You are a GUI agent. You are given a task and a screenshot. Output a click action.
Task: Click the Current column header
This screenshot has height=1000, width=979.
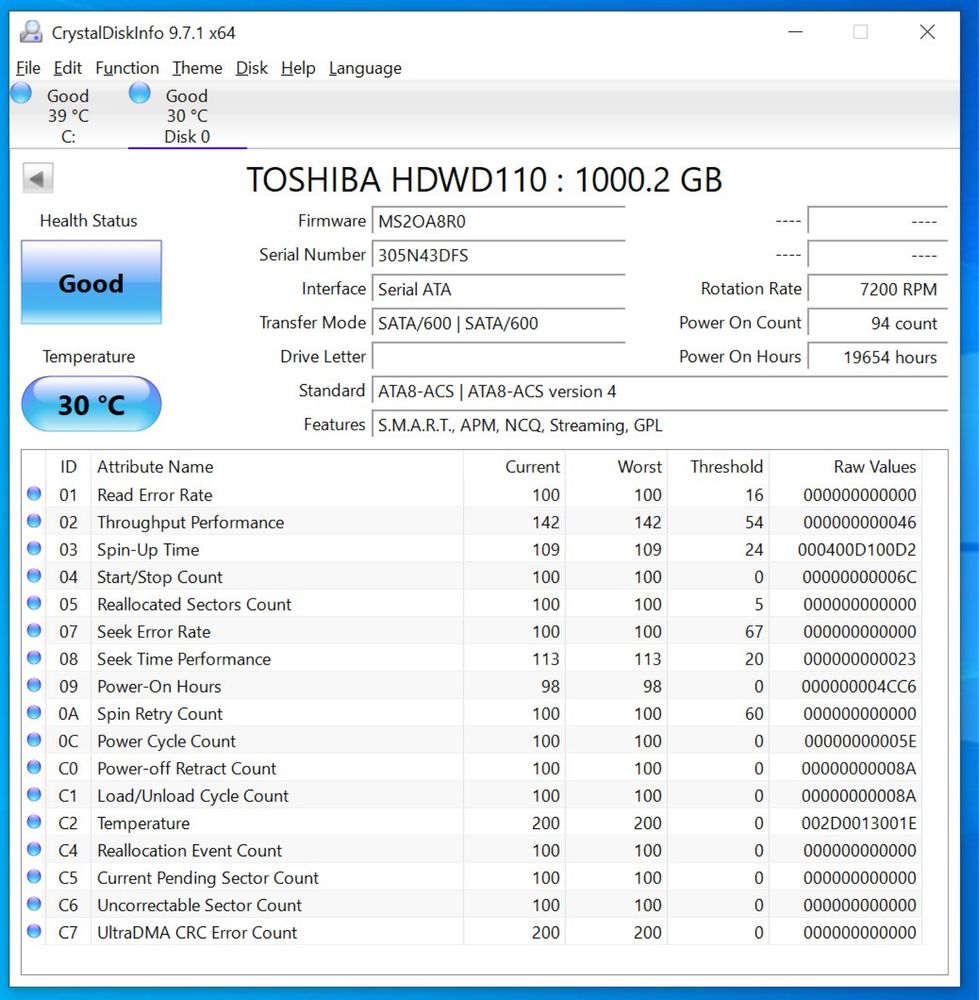(x=533, y=467)
